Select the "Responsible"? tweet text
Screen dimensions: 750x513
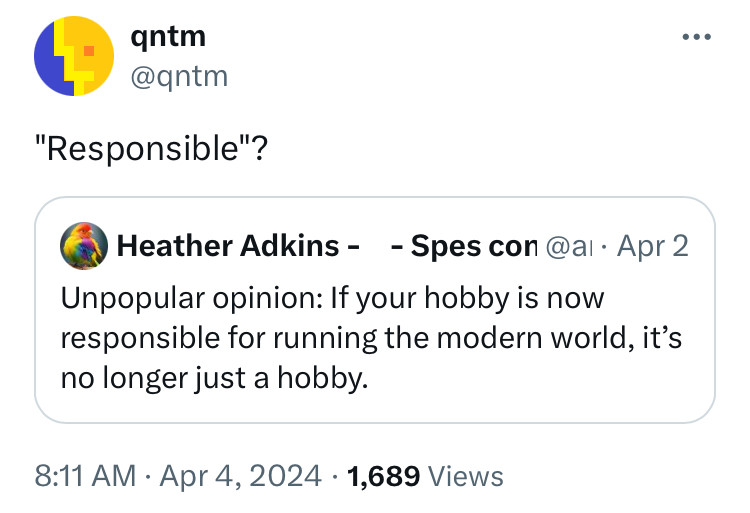[x=150, y=150]
